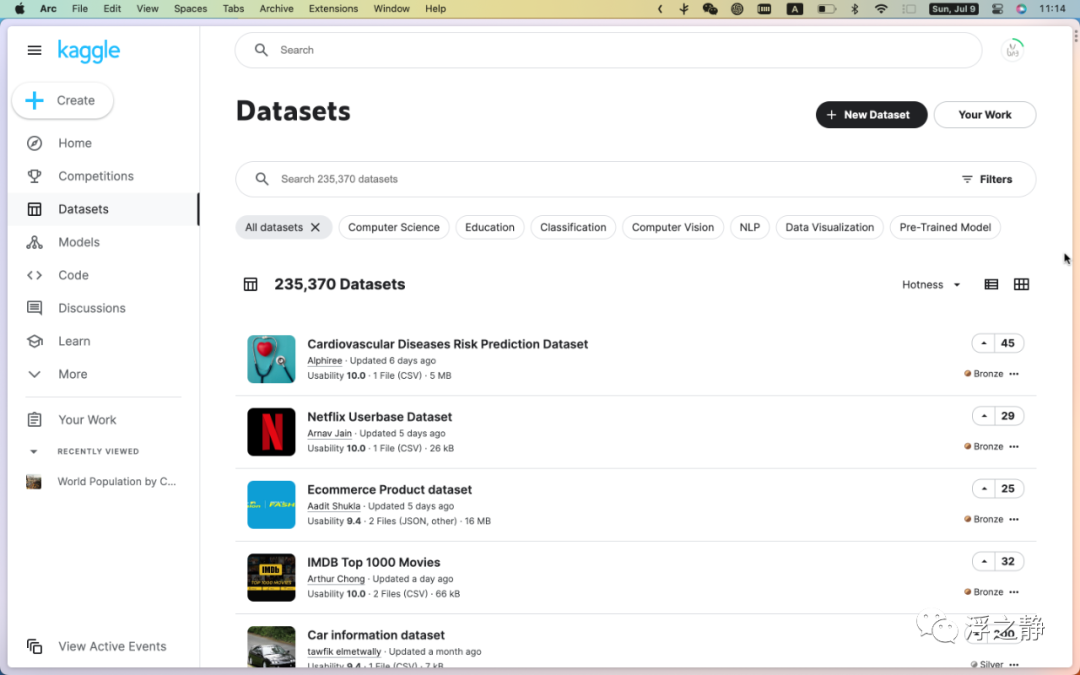Open more options for Netflix Userbase Dataset

pos(1014,446)
